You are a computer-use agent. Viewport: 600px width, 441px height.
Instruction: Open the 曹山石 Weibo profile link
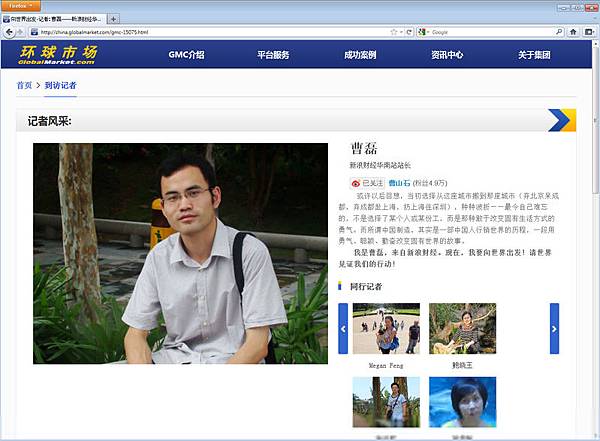click(399, 183)
